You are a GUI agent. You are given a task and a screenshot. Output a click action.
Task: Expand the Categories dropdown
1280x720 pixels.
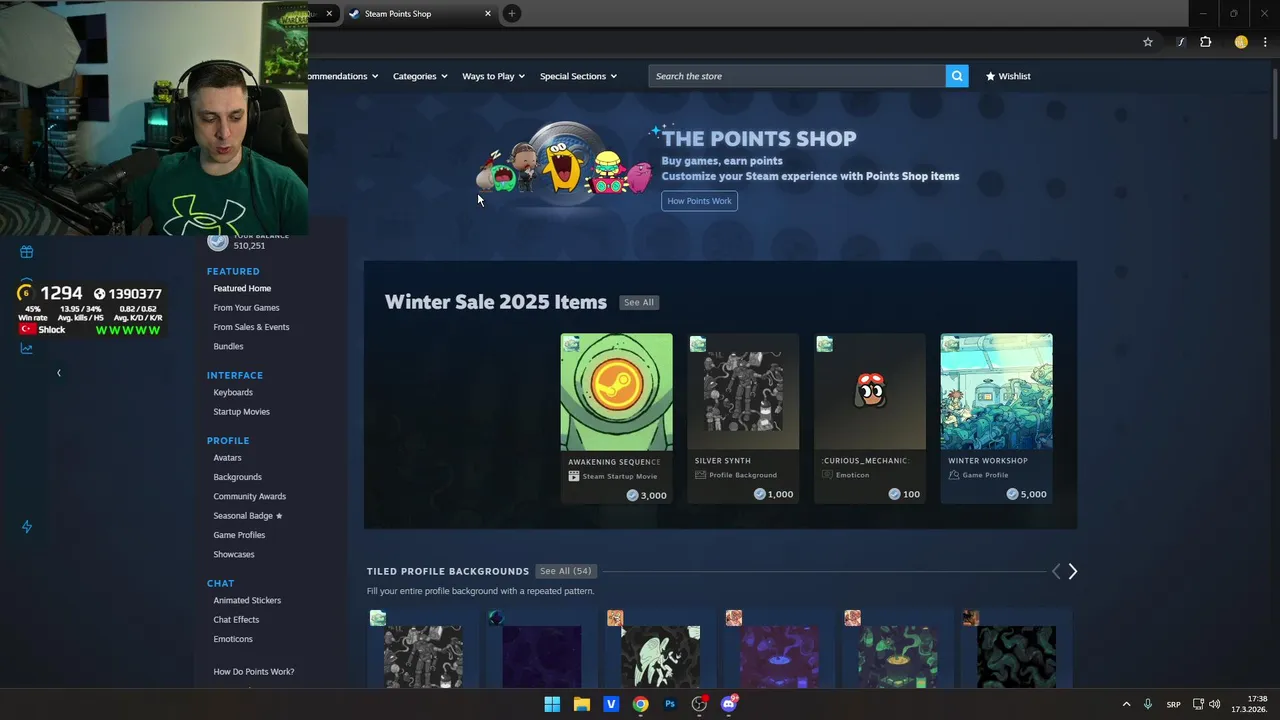pos(420,76)
